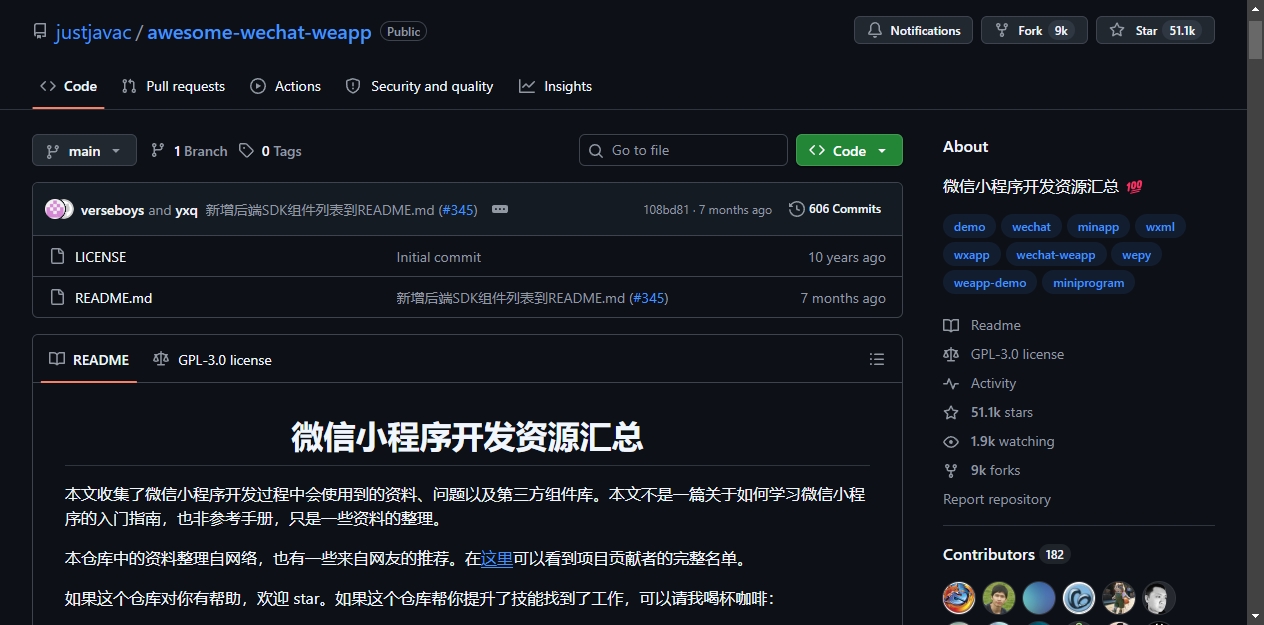This screenshot has height=625, width=1264.
Task: View the 606 Commits history
Action: (x=835, y=209)
